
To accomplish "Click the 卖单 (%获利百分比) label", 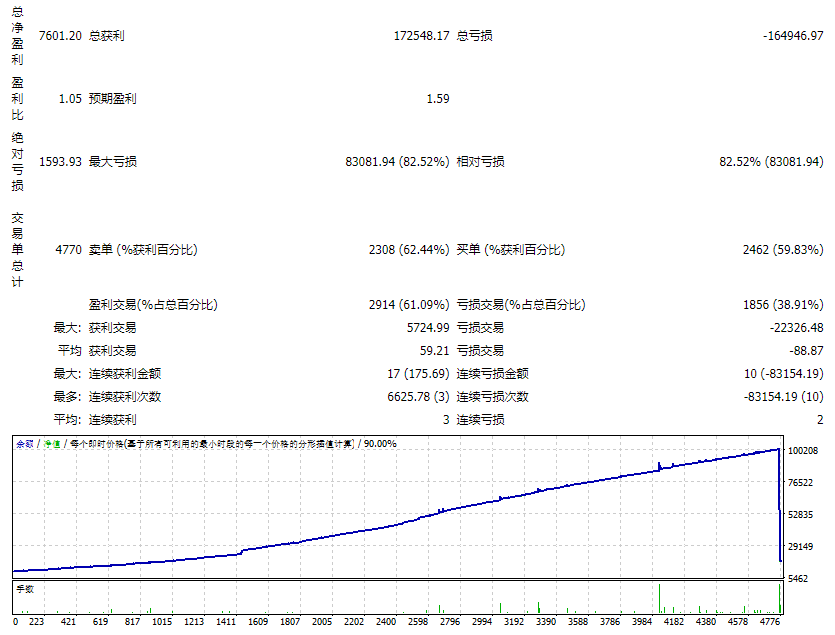I will 143,249.
